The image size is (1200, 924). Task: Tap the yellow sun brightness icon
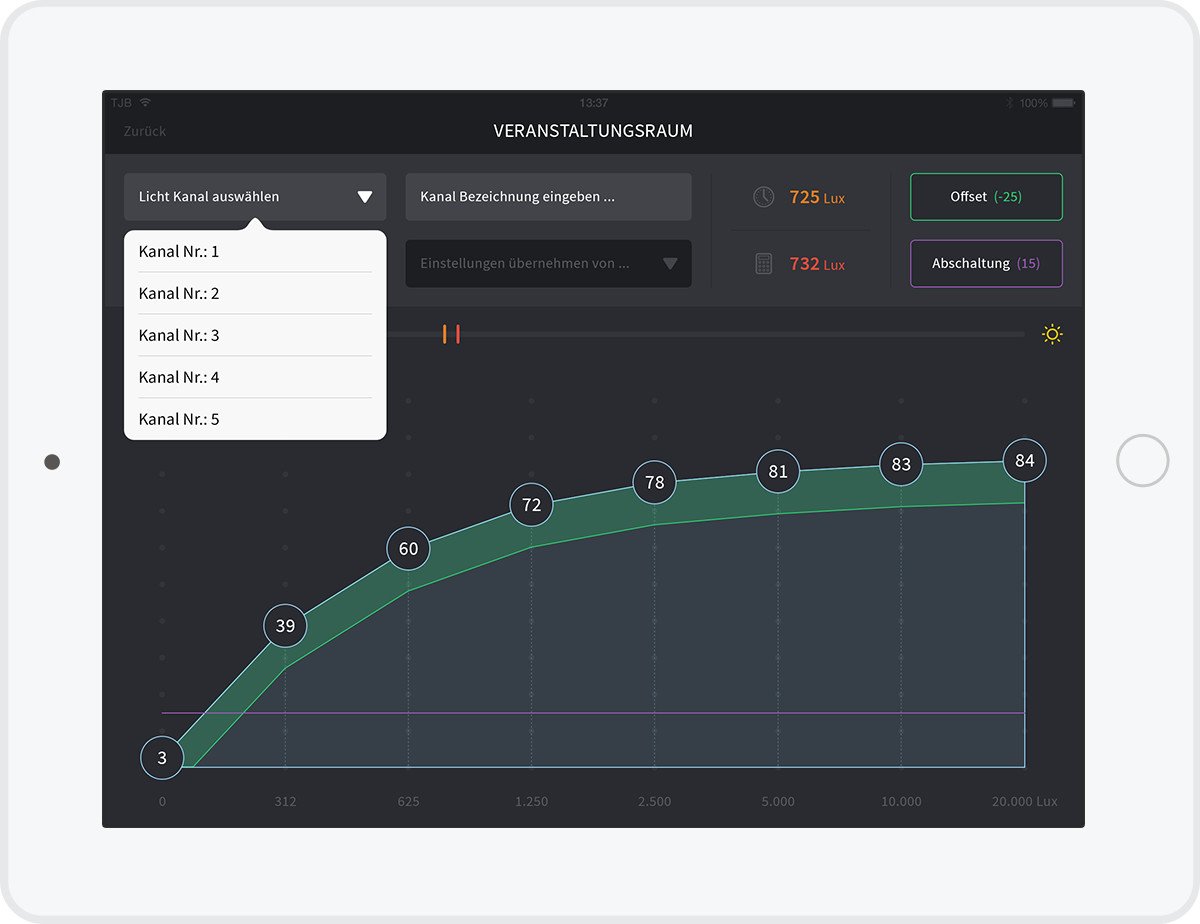1052,335
